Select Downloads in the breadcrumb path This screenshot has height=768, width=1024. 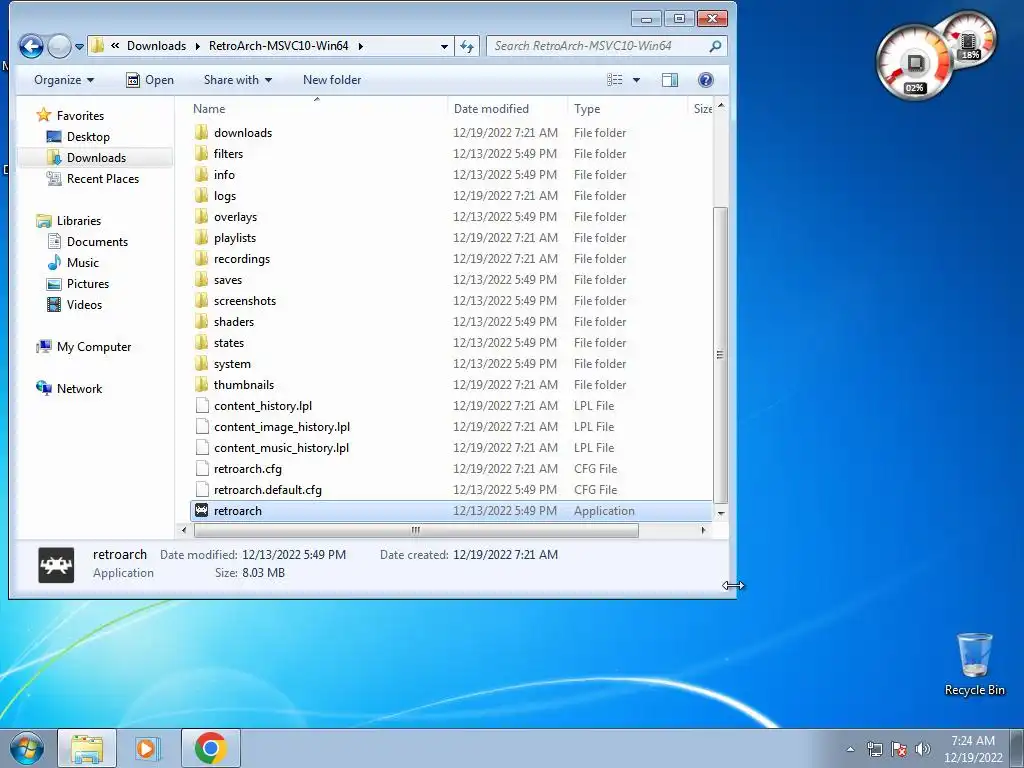[156, 46]
